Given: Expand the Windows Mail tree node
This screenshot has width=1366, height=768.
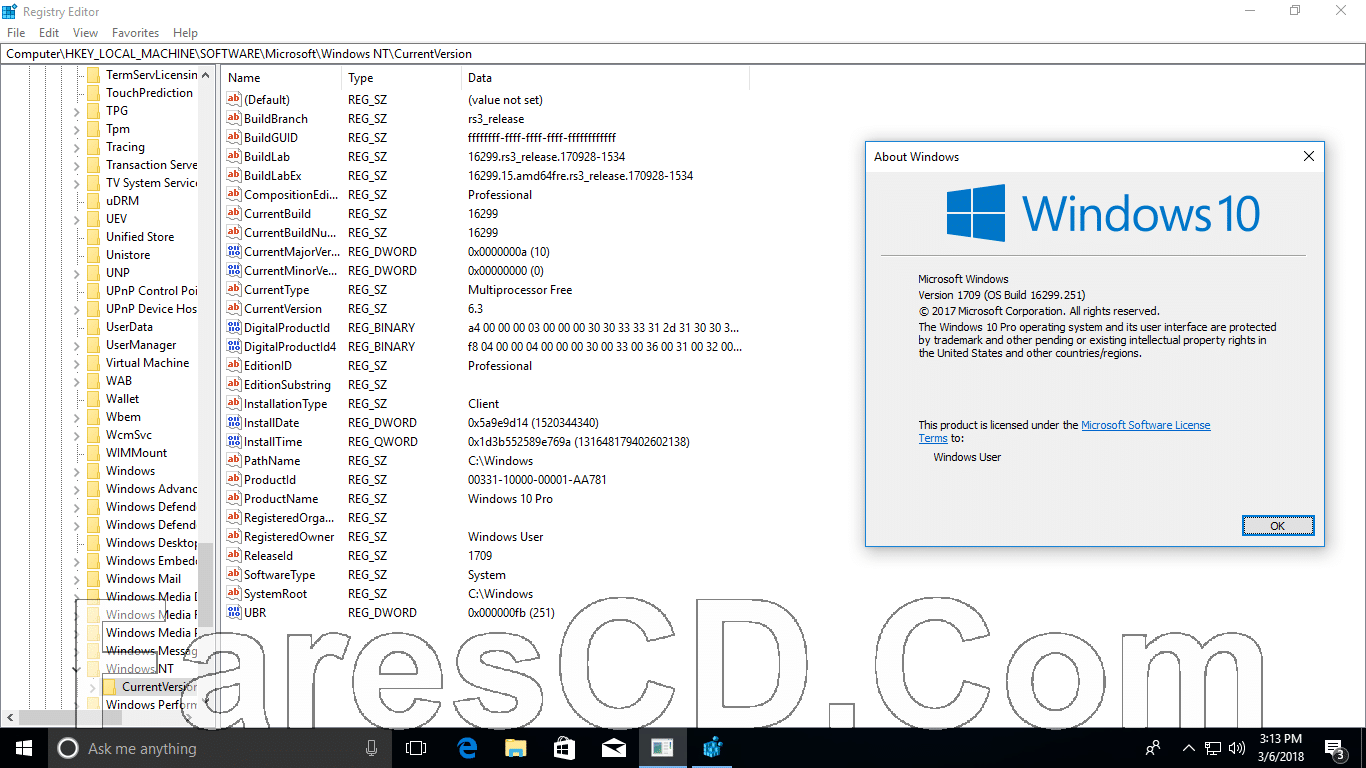Looking at the screenshot, I should tap(77, 579).
